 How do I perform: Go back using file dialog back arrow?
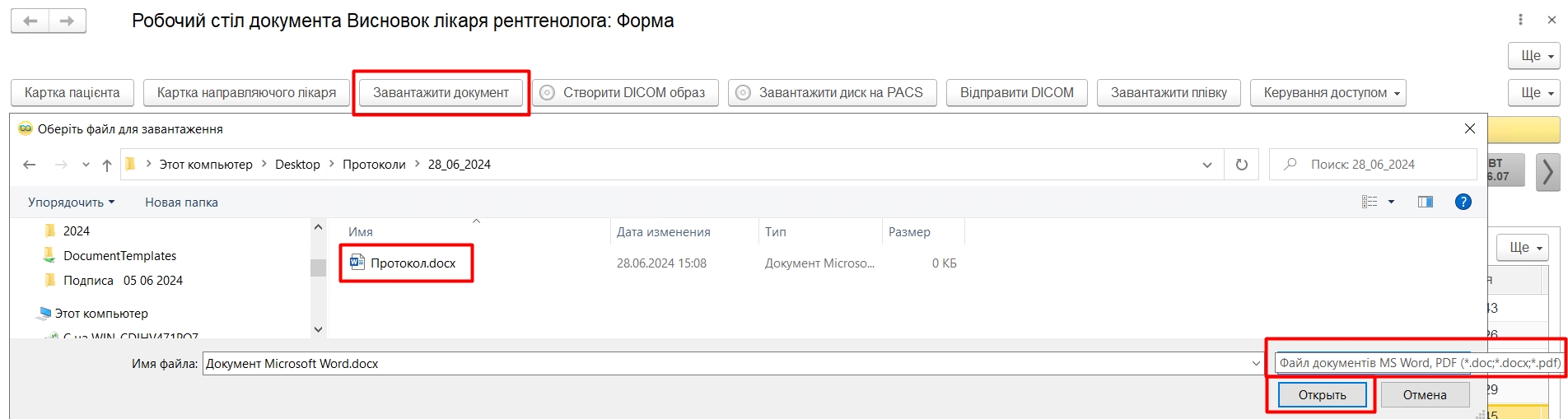click(x=30, y=165)
